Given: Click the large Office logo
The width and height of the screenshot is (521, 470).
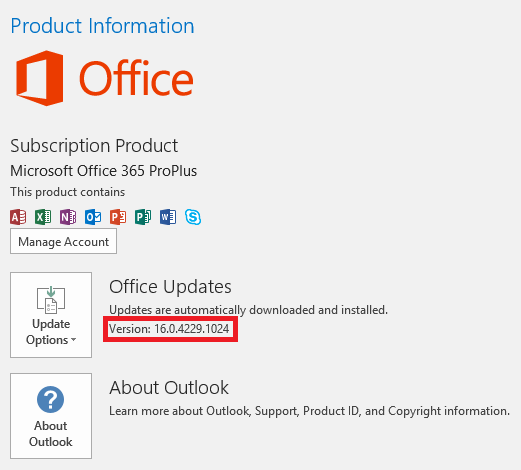Looking at the screenshot, I should point(105,78).
